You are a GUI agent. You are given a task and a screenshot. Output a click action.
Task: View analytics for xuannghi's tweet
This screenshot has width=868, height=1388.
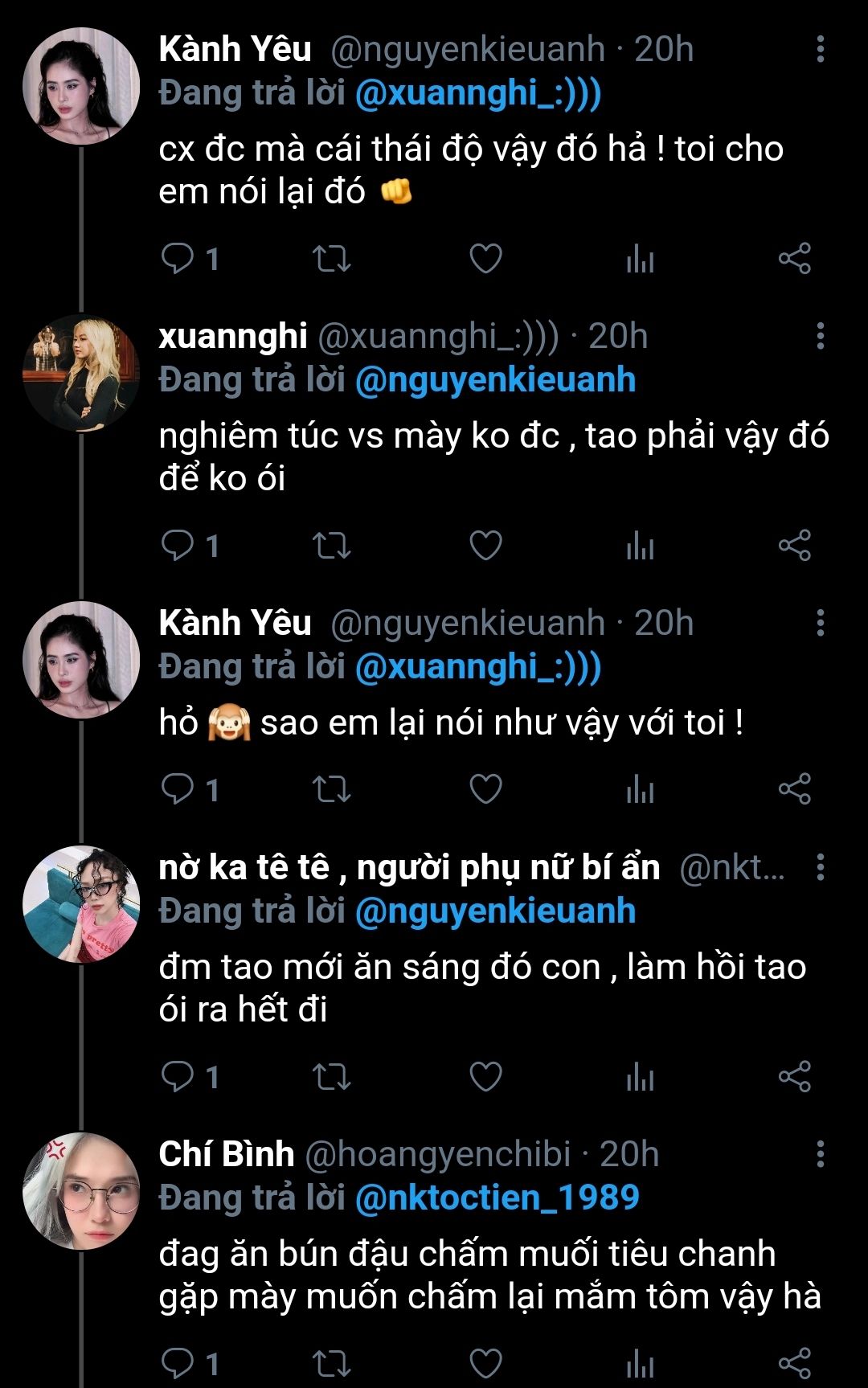640,546
